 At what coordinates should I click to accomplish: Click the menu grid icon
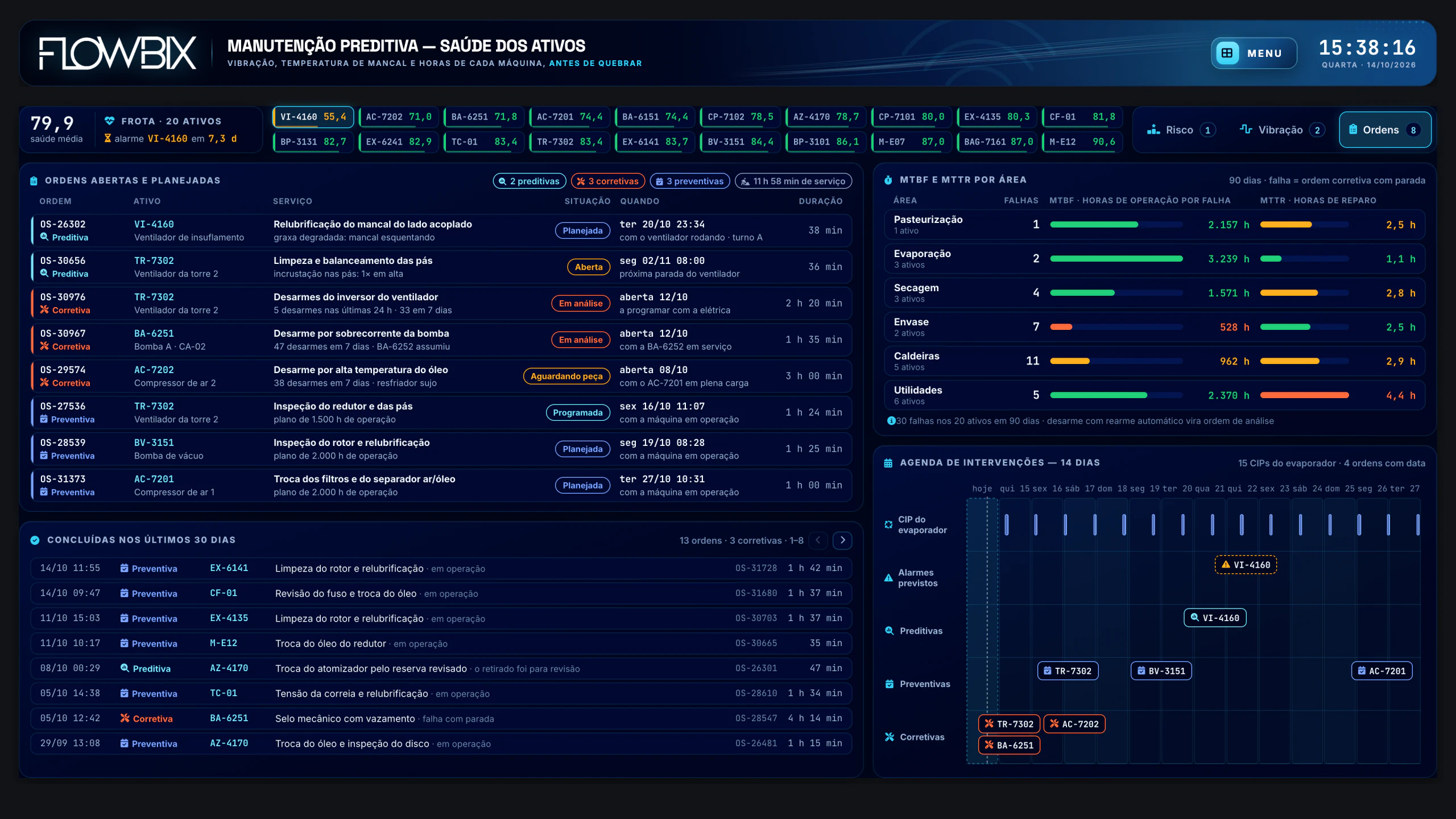point(1227,53)
